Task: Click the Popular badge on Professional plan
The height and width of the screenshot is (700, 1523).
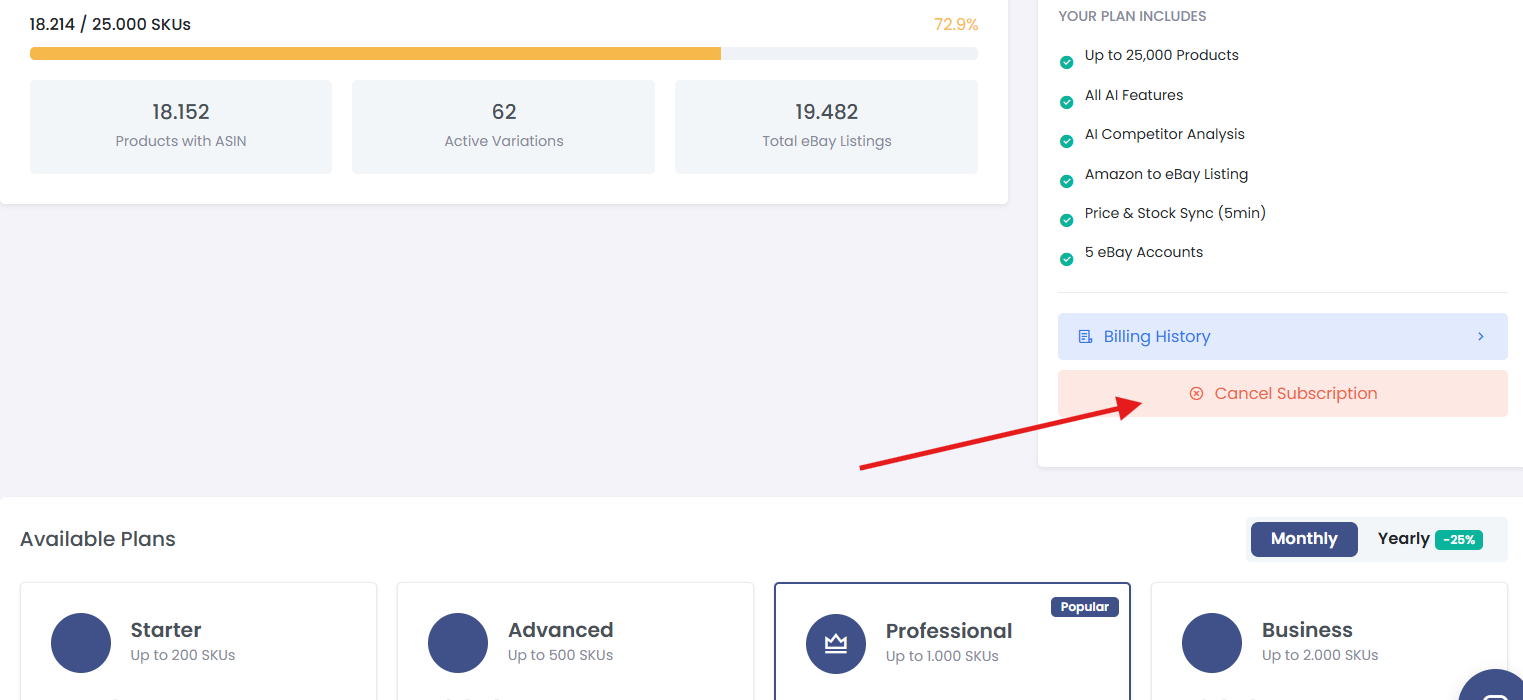Action: tap(1085, 607)
